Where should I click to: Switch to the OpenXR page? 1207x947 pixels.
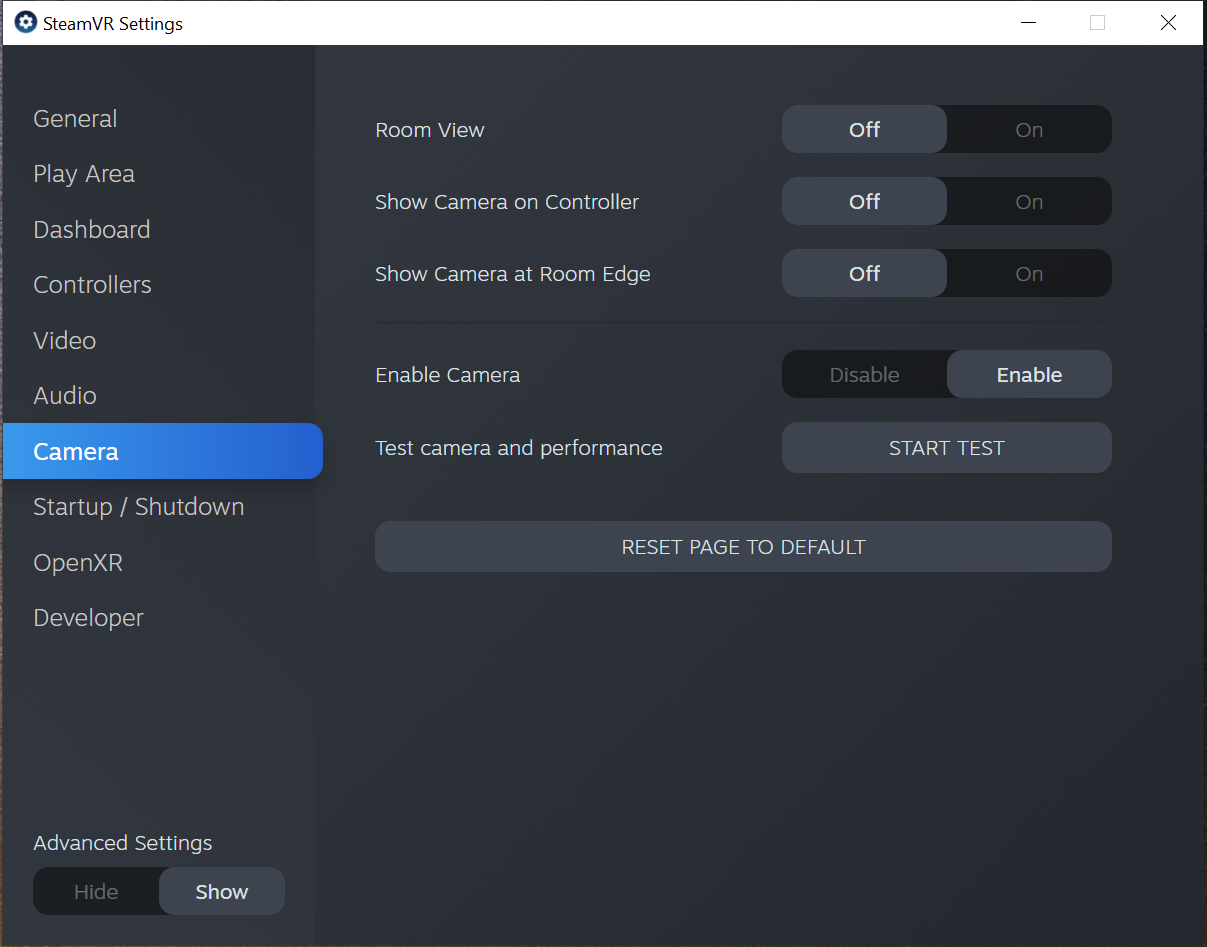coord(78,563)
